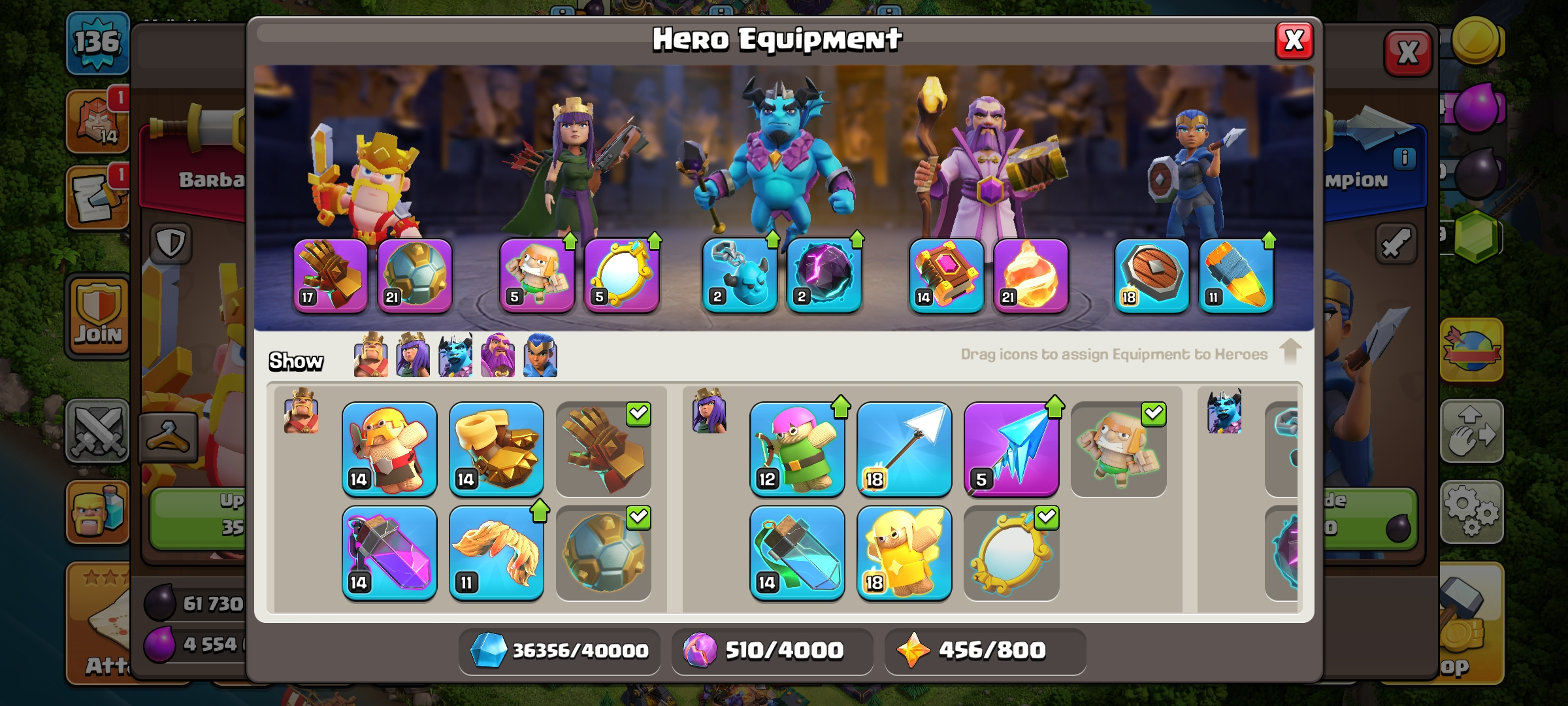Filter equipment by Royal Champion
This screenshot has height=706, width=1568.
tap(540, 355)
